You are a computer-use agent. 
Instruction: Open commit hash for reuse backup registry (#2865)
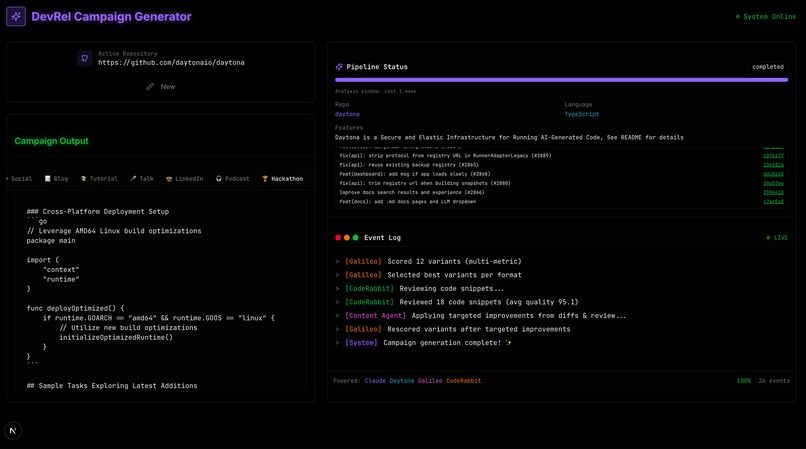(773, 165)
